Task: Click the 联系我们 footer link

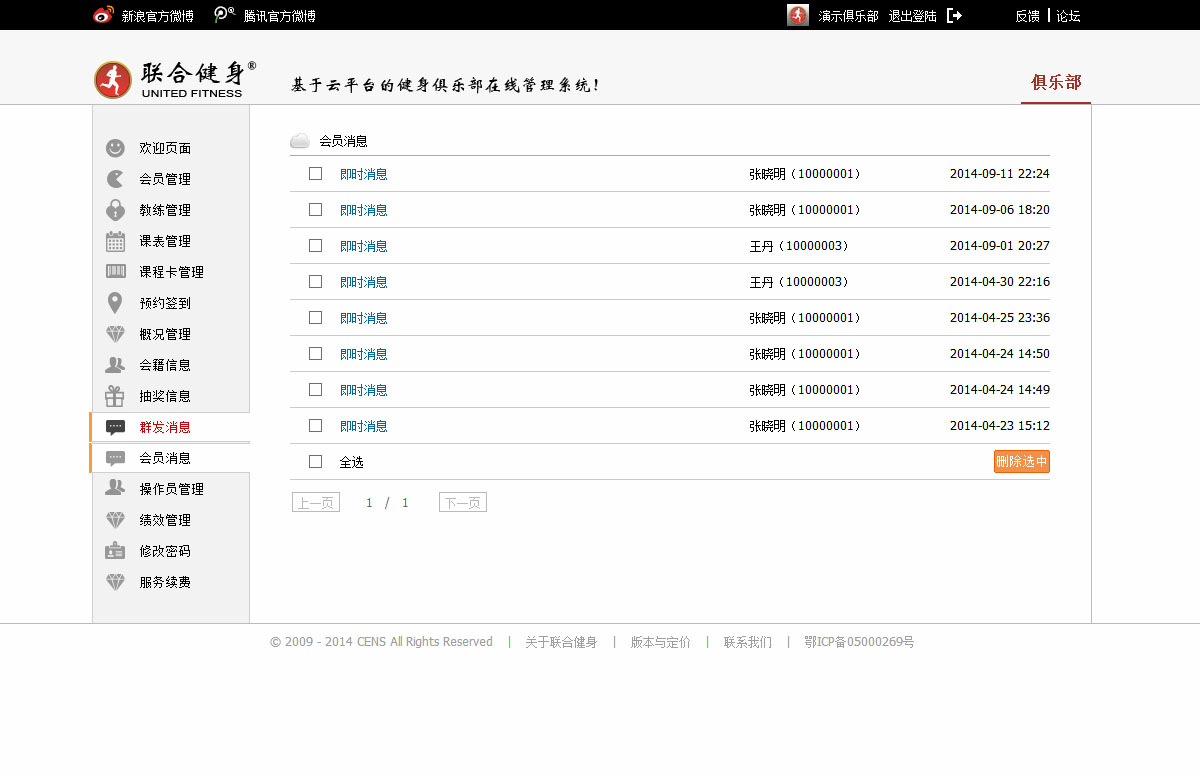Action: pos(748,642)
